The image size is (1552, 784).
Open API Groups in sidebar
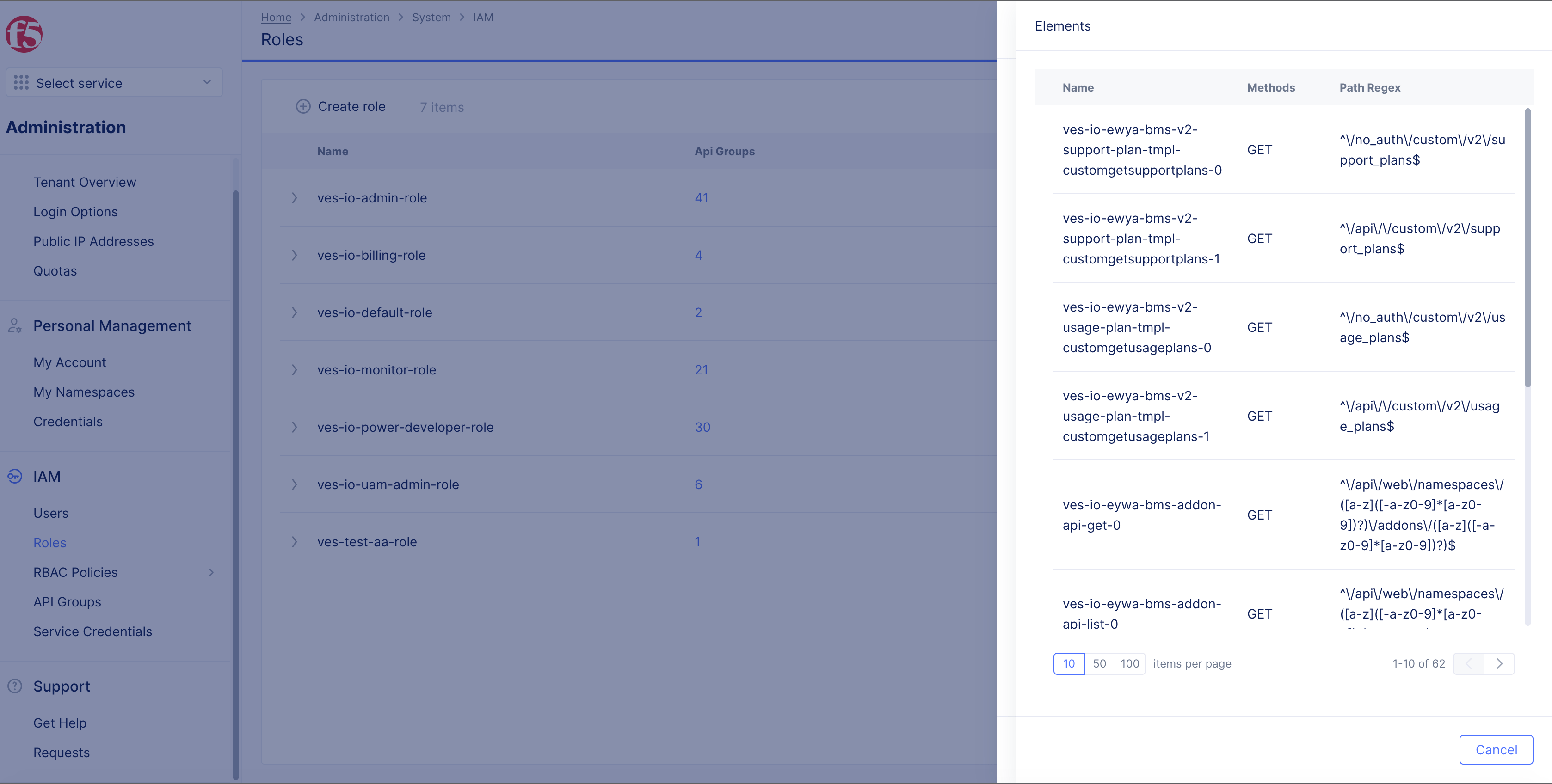(67, 601)
